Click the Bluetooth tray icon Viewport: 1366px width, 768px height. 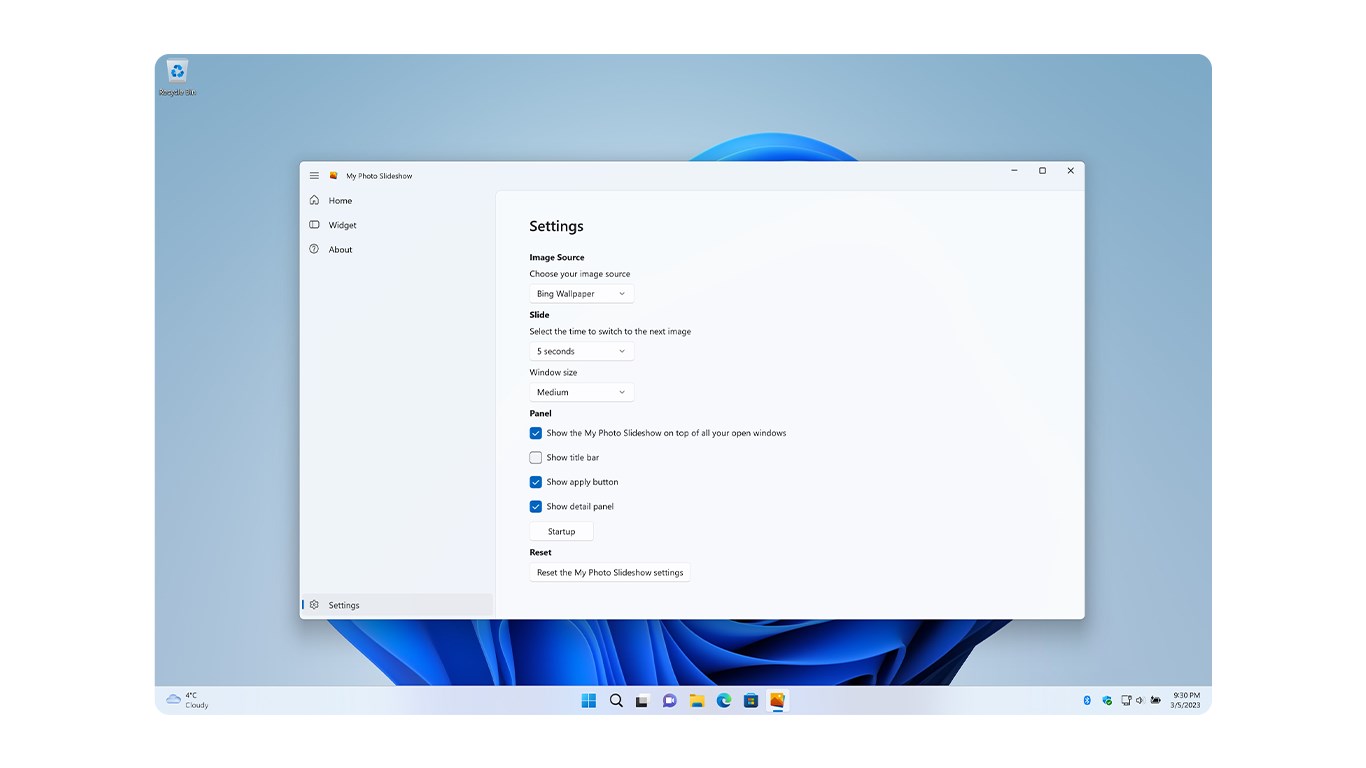point(1087,700)
